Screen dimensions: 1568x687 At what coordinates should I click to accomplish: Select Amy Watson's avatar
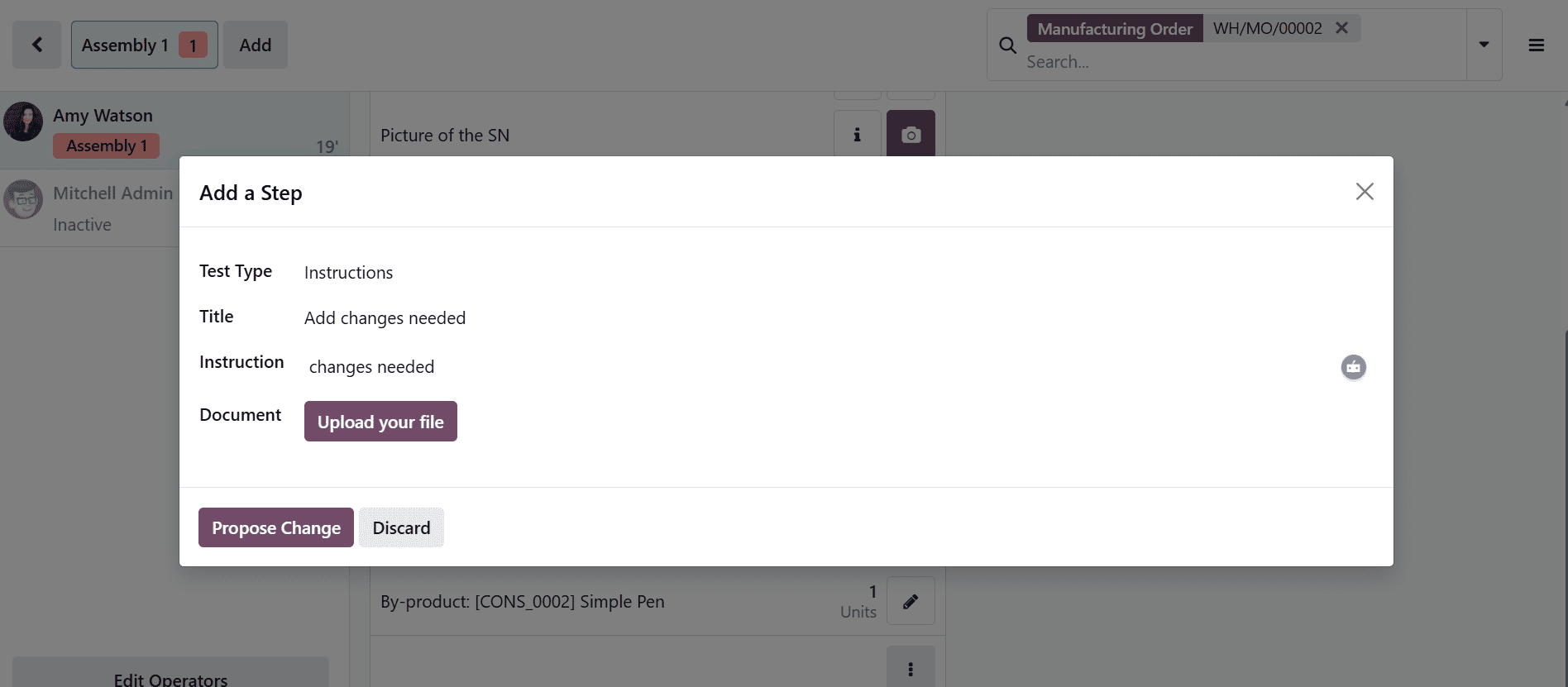click(x=23, y=121)
